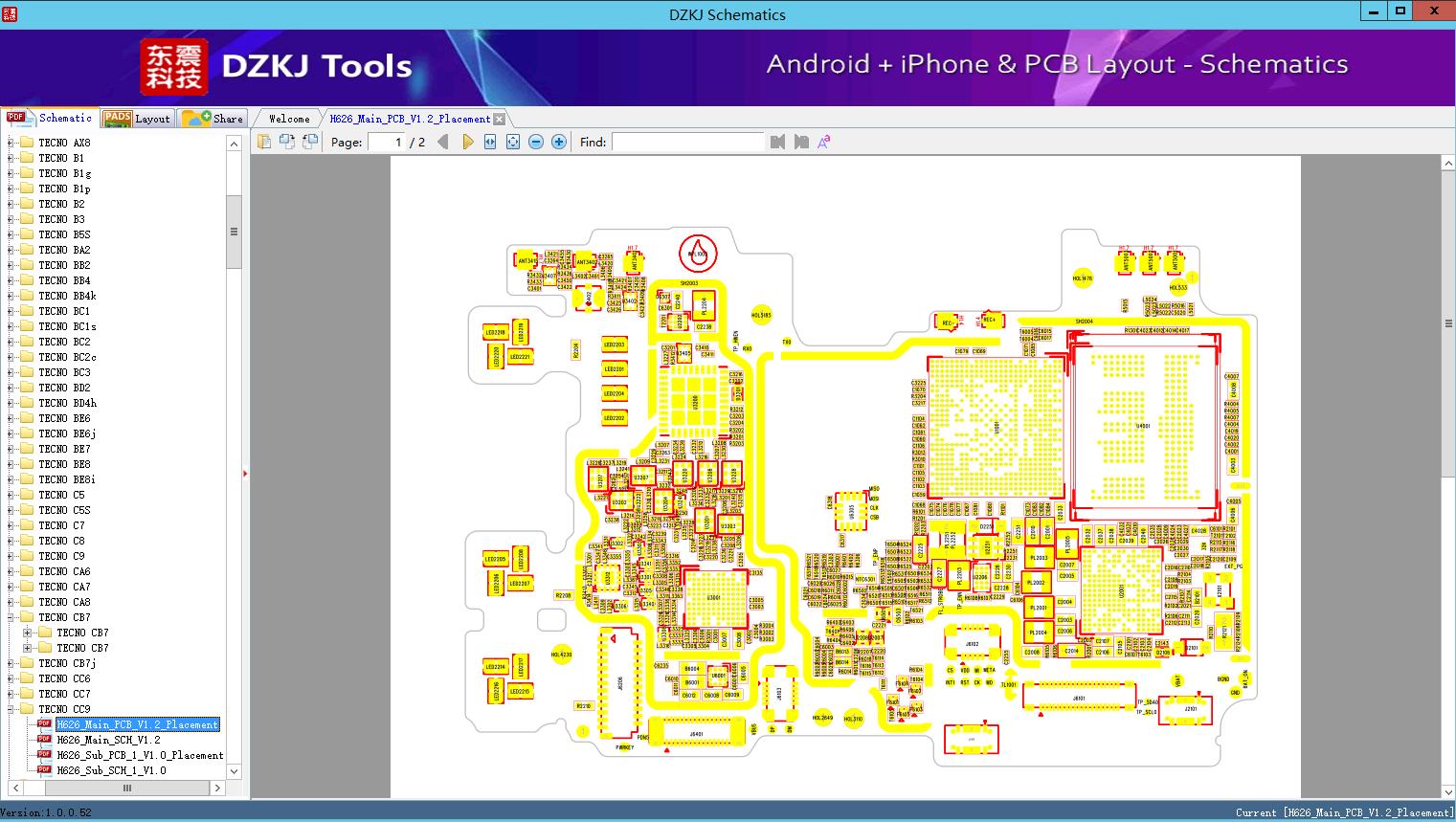Expand the TECNO CB7j tree node
Viewport: 1456px width, 822px height.
click(x=11, y=663)
